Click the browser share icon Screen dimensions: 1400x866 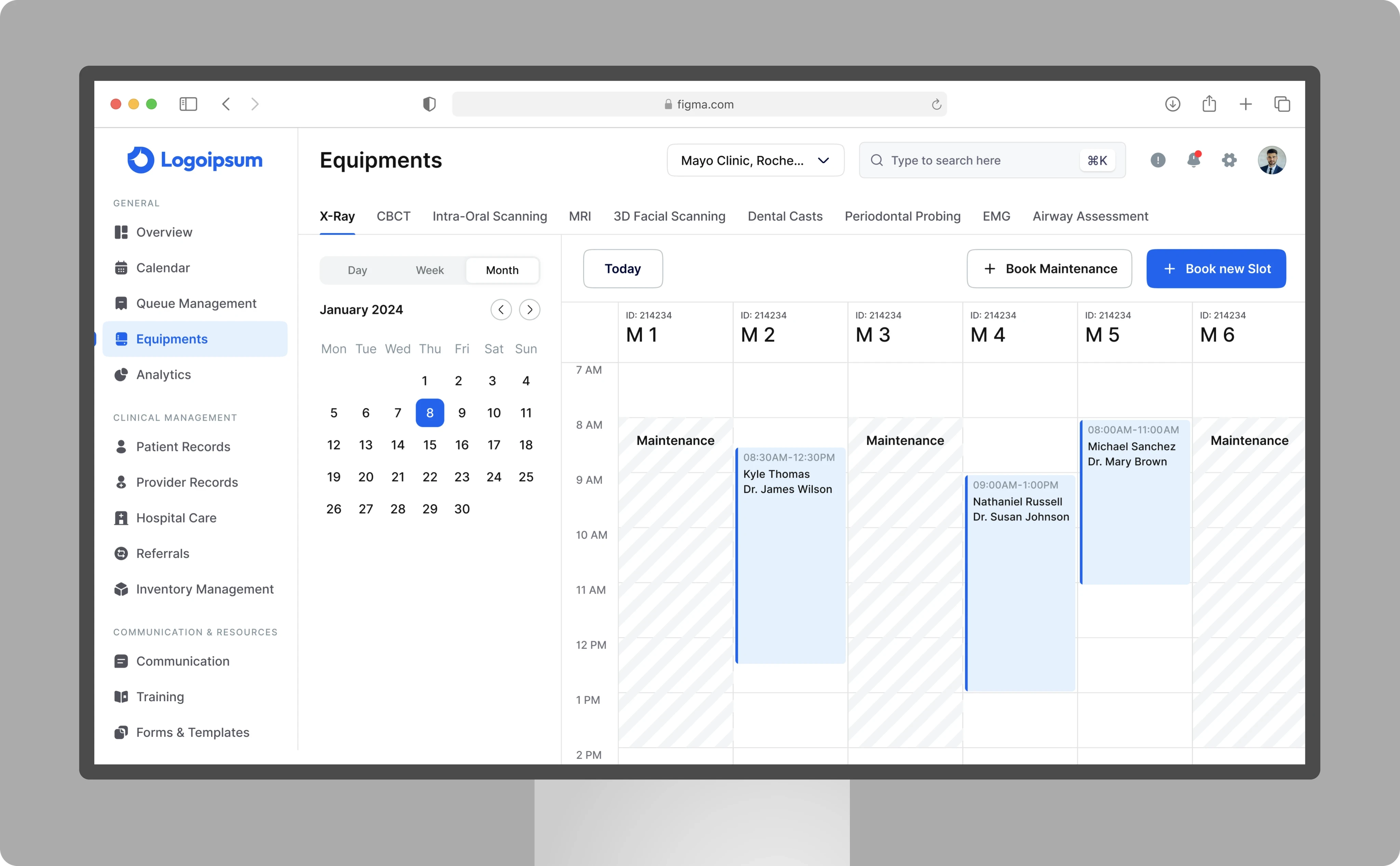1209,104
